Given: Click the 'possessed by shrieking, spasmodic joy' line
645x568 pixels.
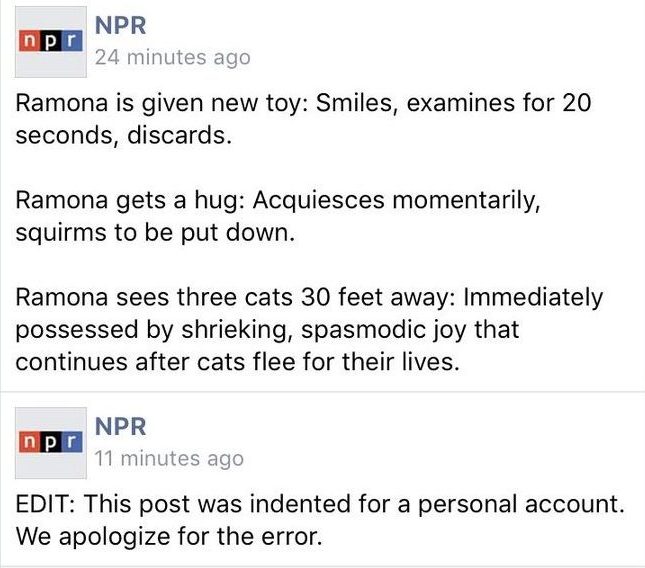Looking at the screenshot, I should (268, 329).
